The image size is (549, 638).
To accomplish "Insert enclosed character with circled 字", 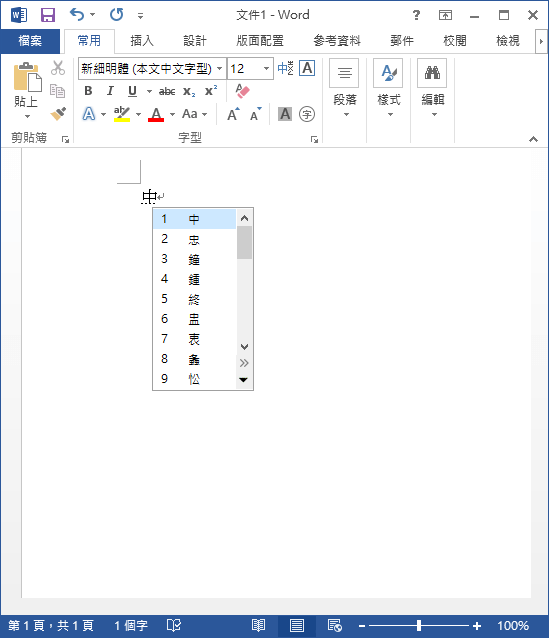I will tap(307, 114).
